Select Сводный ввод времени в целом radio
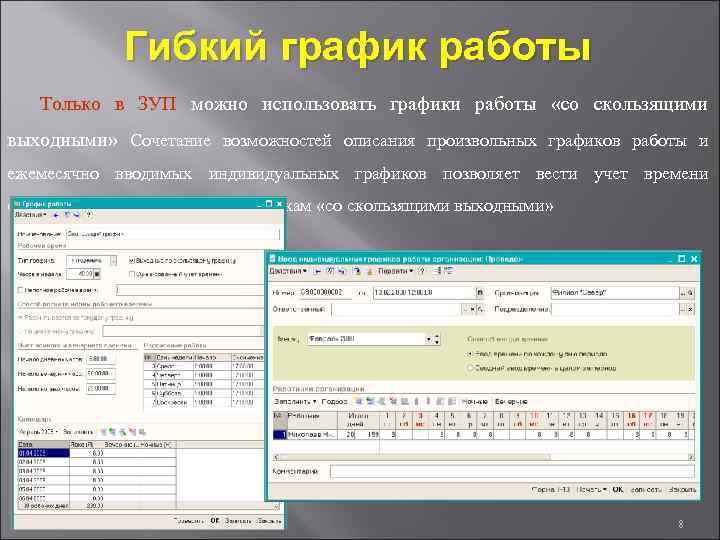 click(x=470, y=368)
